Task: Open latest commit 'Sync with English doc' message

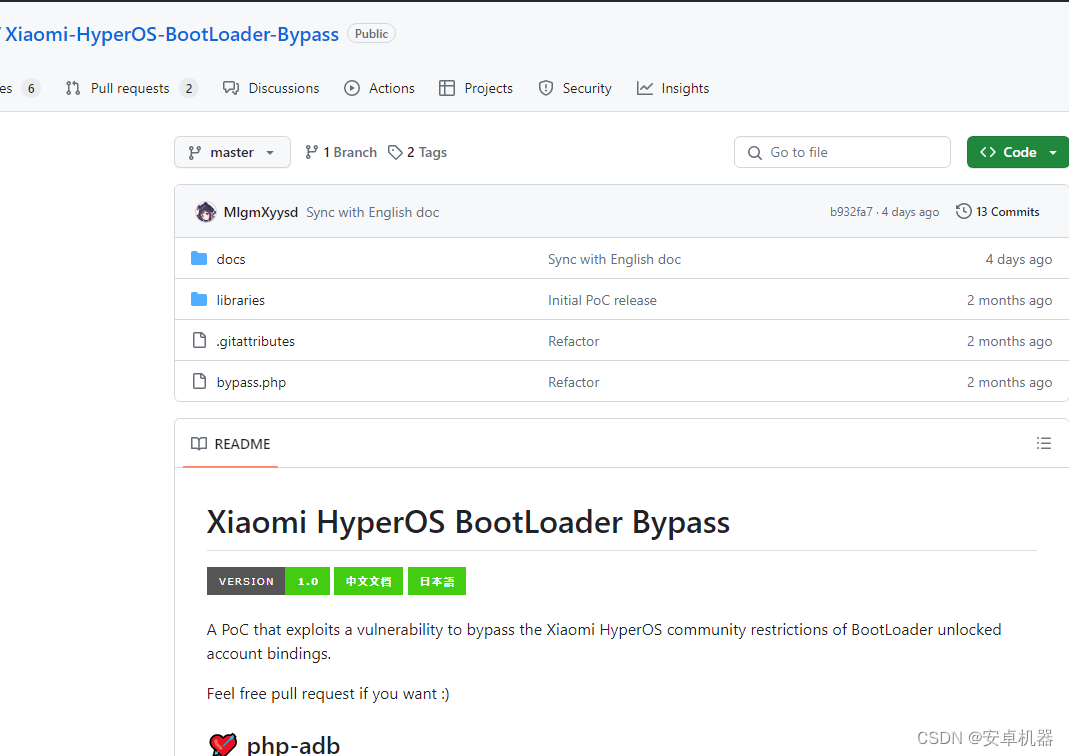Action: point(372,212)
